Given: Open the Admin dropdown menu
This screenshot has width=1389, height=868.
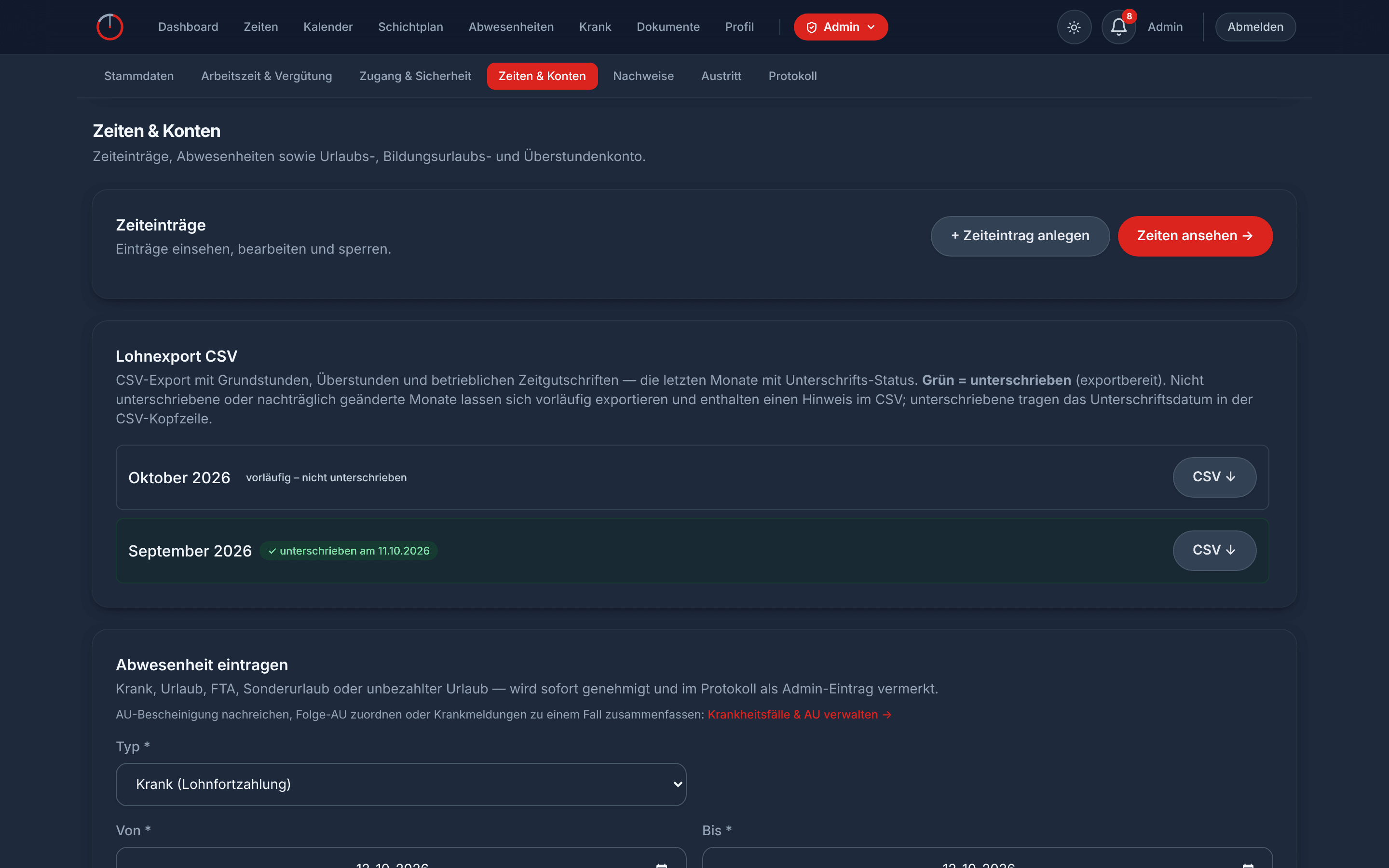Looking at the screenshot, I should pyautogui.click(x=840, y=27).
